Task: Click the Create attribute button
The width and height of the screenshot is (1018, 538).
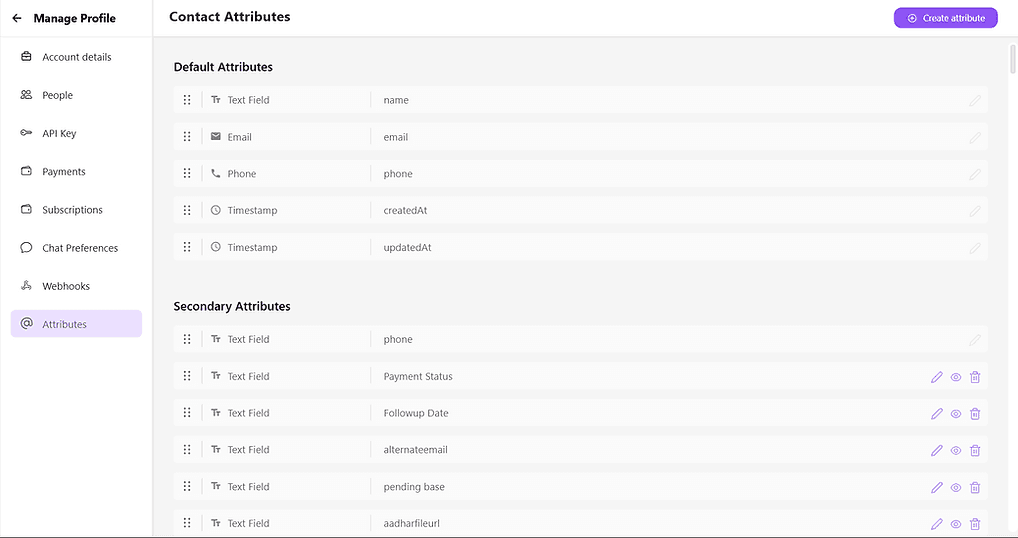Action: (945, 18)
